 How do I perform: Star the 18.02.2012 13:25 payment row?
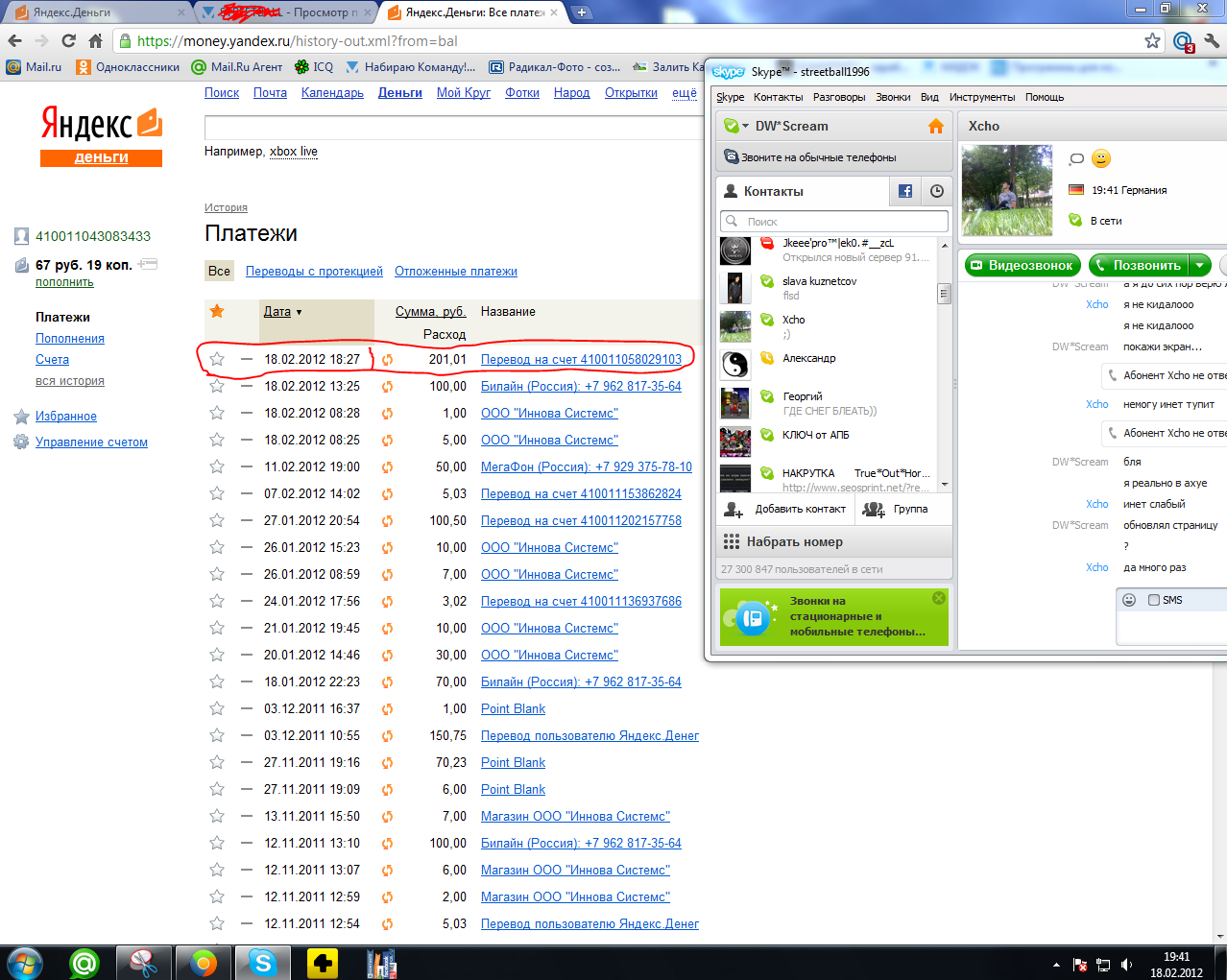pos(217,386)
